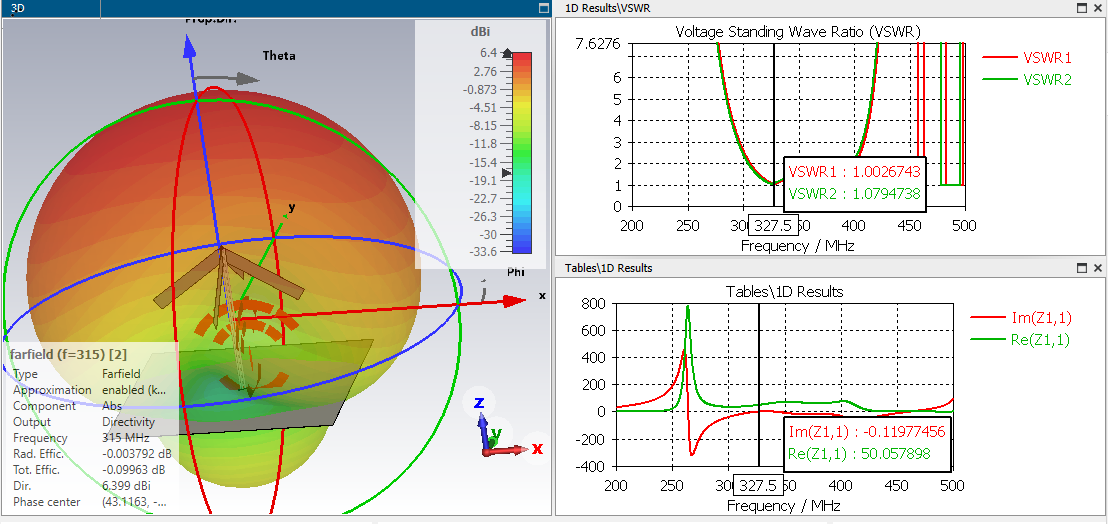1108x524 pixels.
Task: Click the VSWR marker value box
Action: point(855,183)
